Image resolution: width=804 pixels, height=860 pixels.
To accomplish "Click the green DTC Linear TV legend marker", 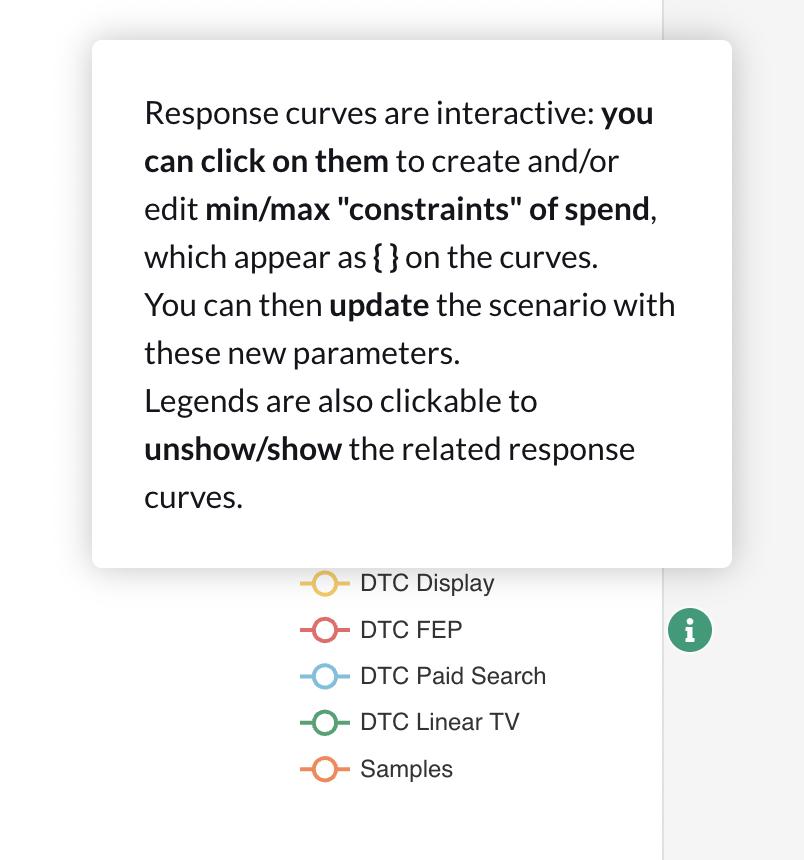I will (325, 722).
